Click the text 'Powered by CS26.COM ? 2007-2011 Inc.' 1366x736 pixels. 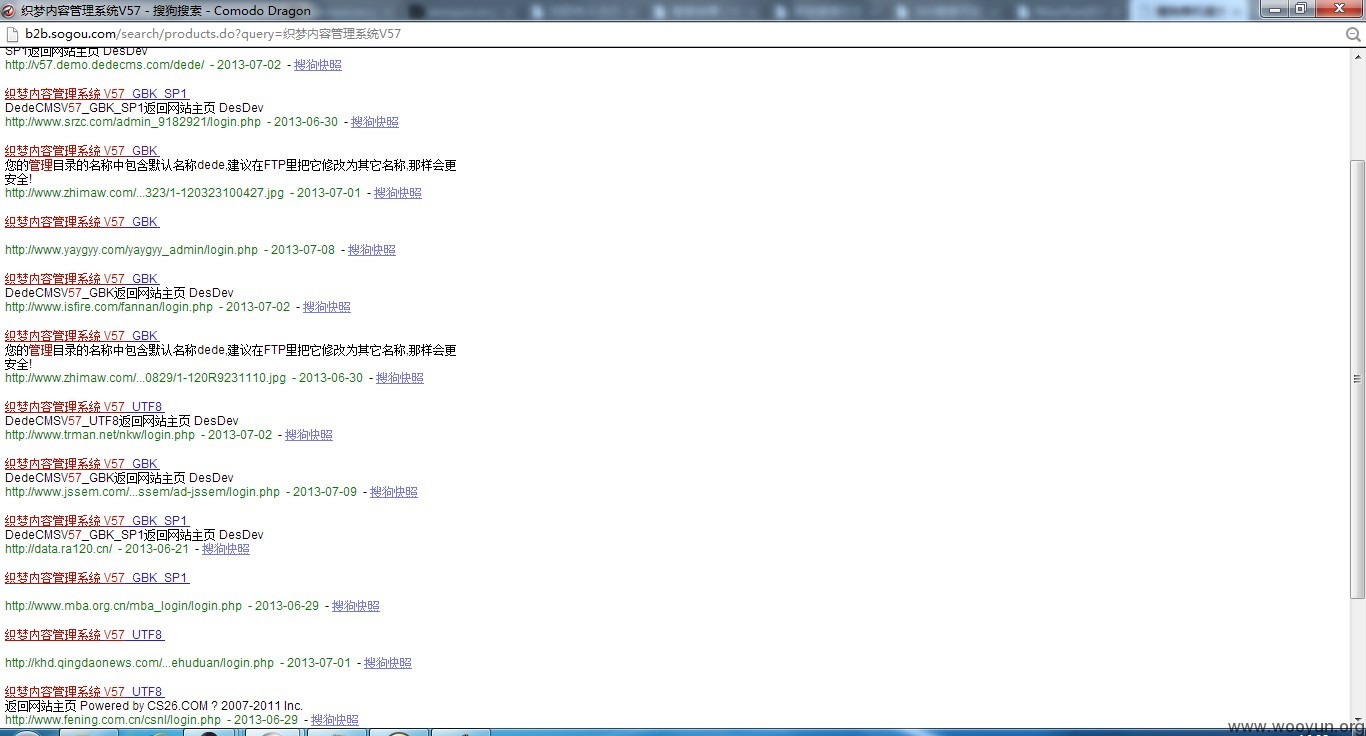(191, 706)
